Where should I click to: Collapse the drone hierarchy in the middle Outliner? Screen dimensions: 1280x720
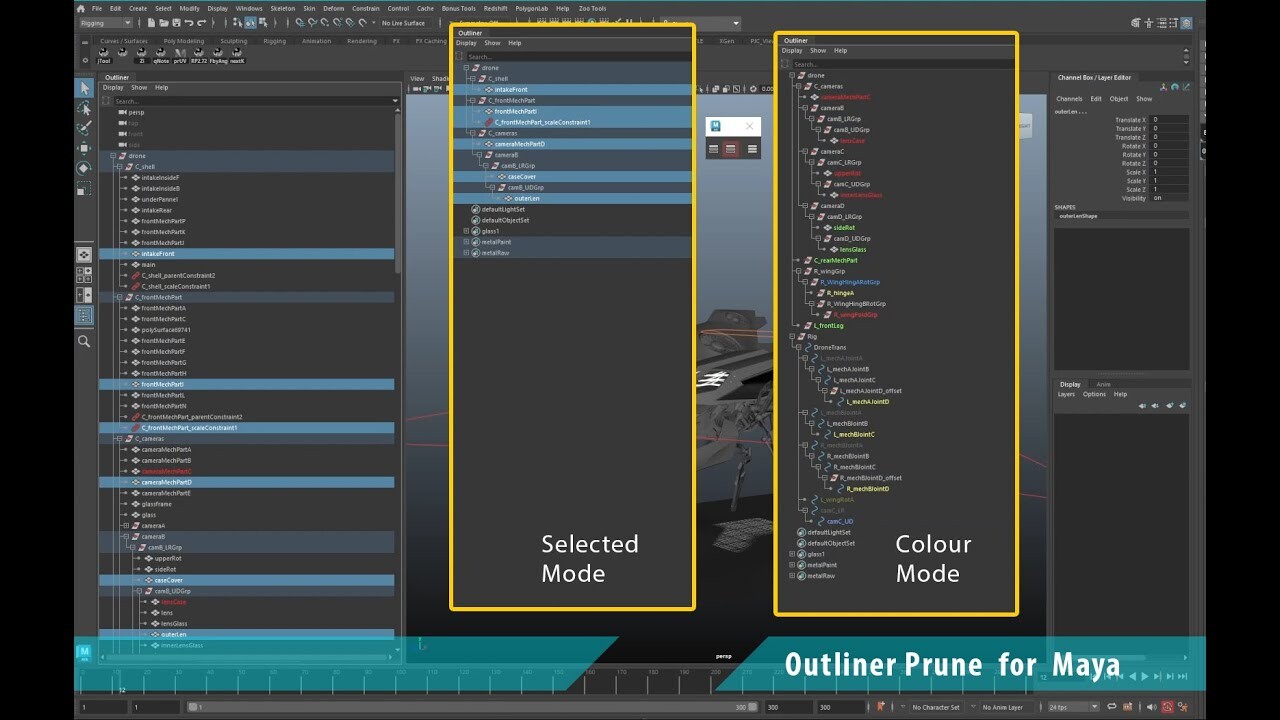(466, 68)
